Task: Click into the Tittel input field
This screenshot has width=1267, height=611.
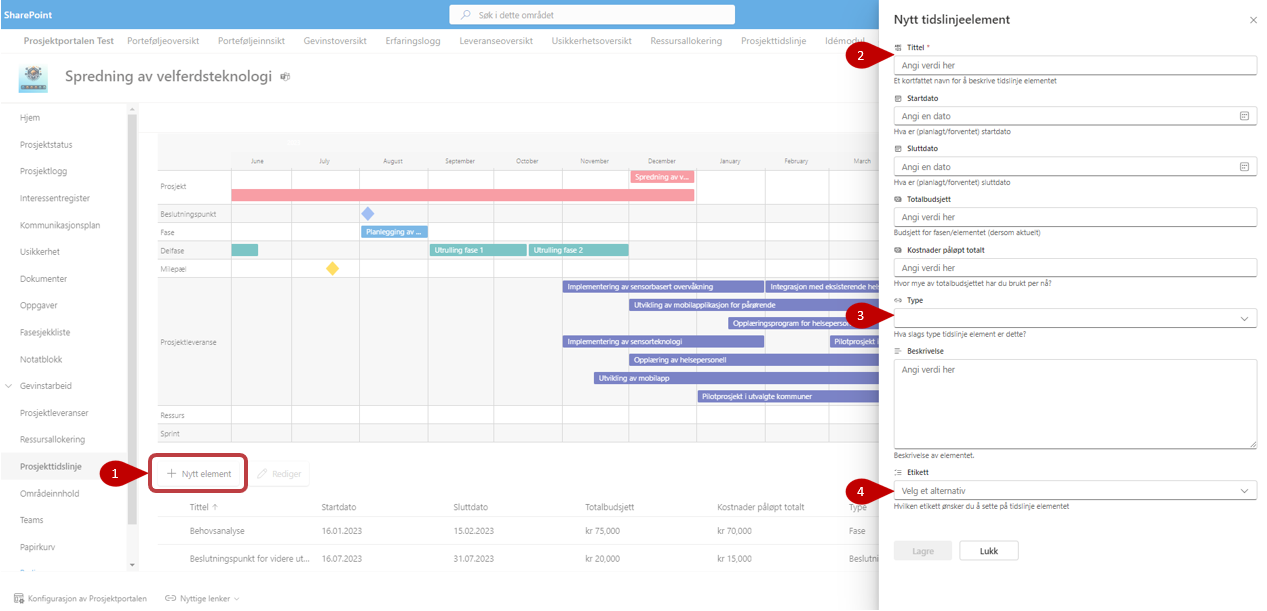Action: 1074,65
